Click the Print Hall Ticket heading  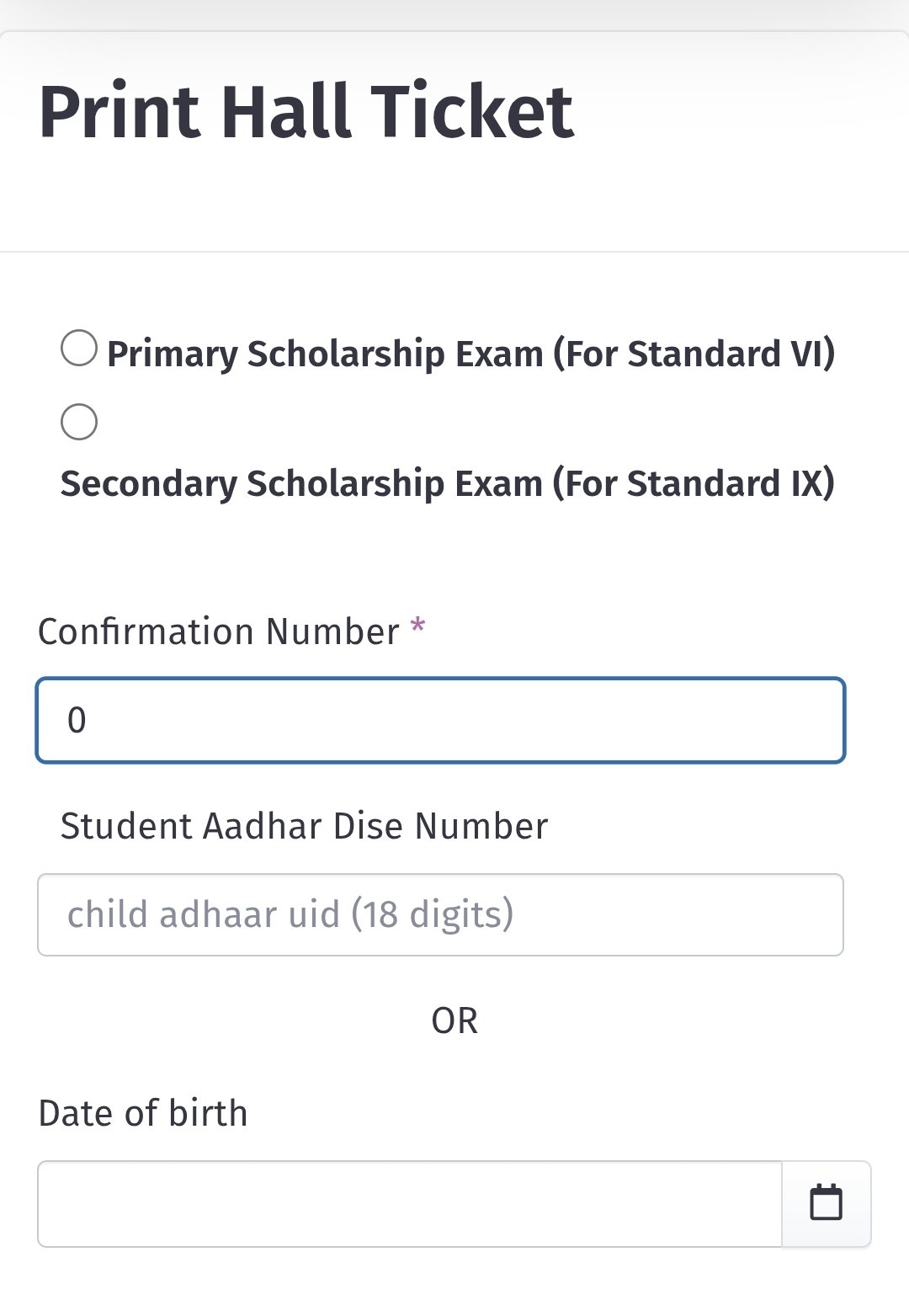pyautogui.click(x=306, y=112)
